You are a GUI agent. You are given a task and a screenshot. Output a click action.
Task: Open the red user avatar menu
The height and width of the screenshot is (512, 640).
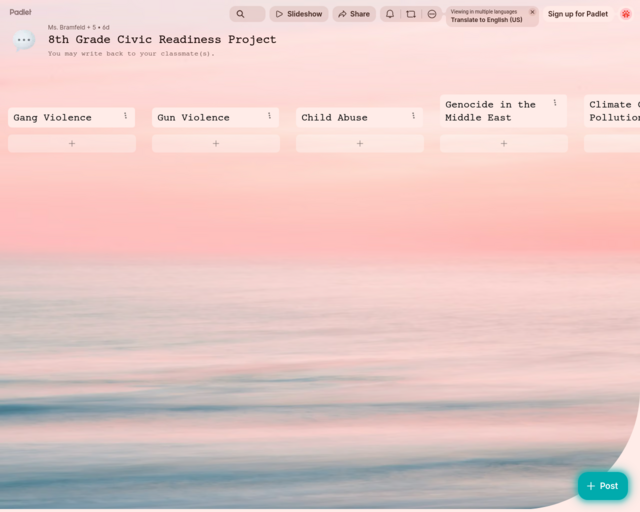(x=626, y=14)
